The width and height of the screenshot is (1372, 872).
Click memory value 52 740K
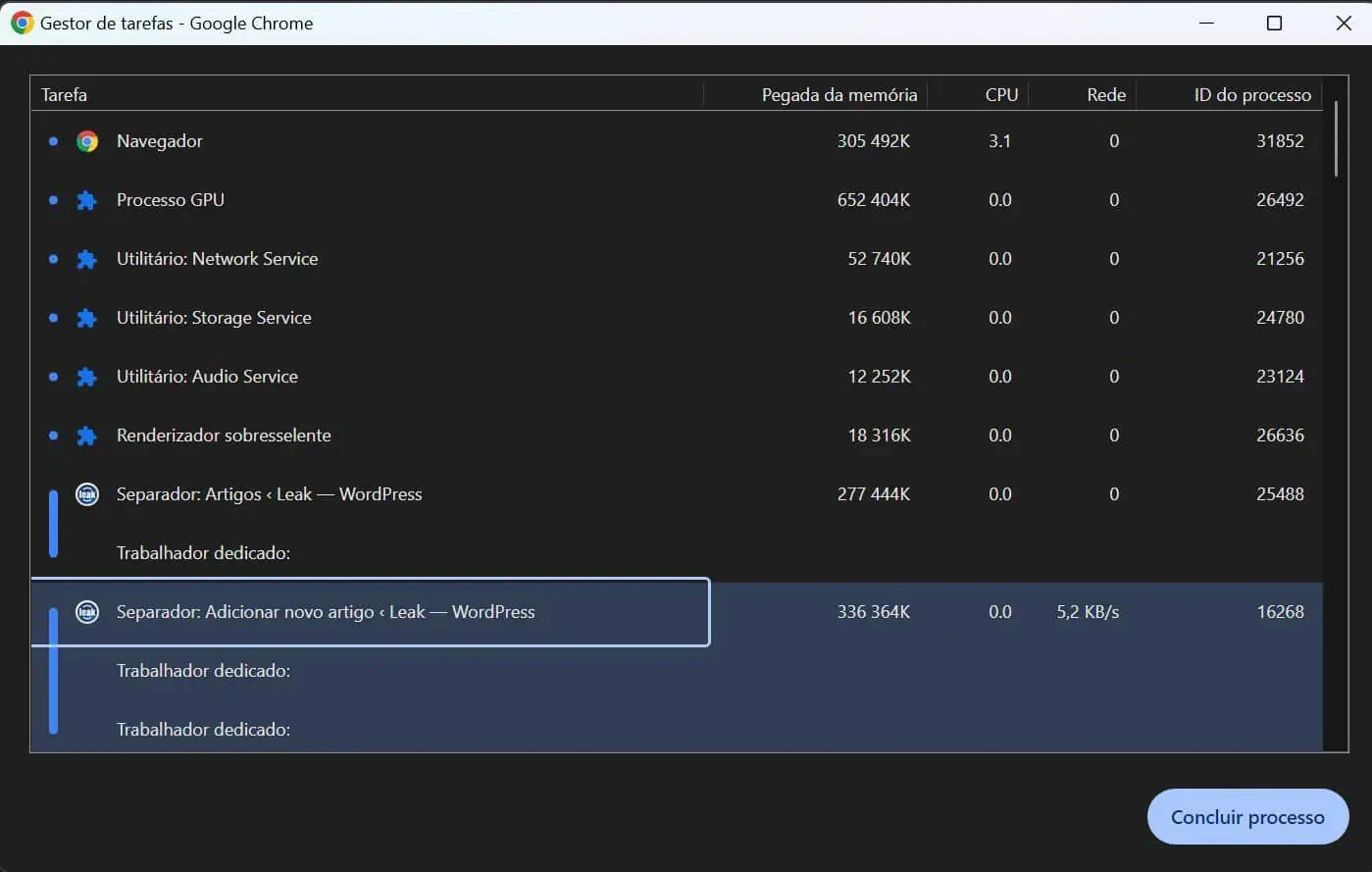(879, 259)
